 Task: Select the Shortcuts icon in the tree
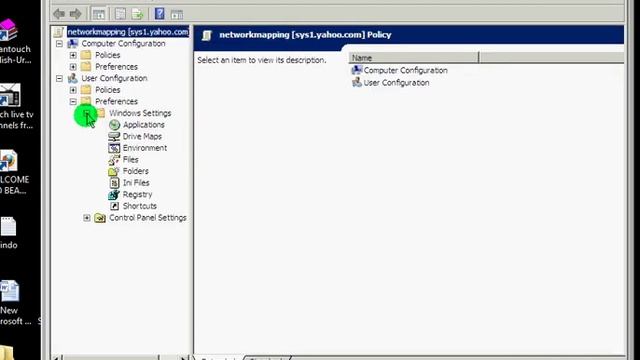pyautogui.click(x=115, y=206)
